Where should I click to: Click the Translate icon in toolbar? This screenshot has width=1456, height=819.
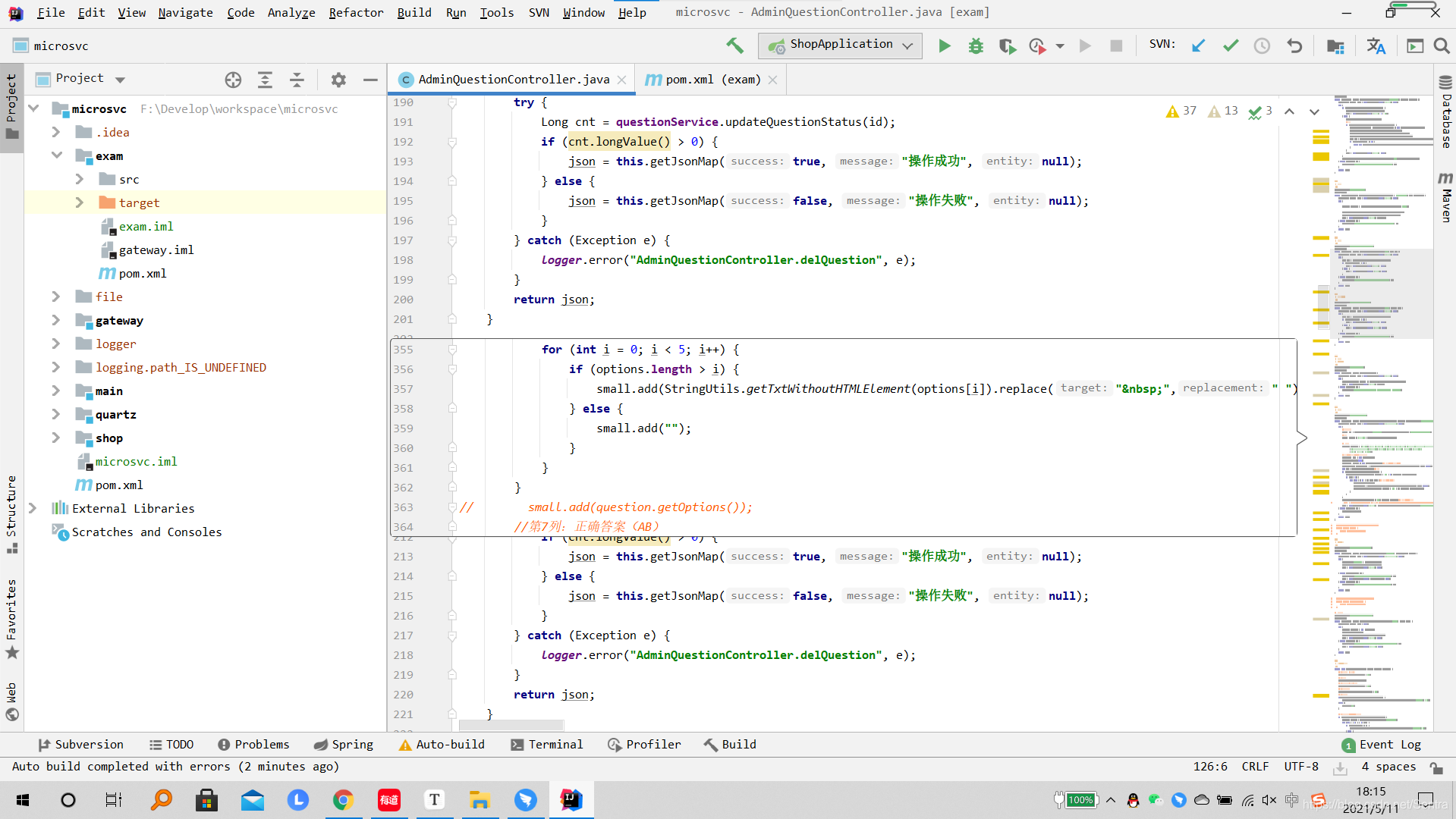1376,46
